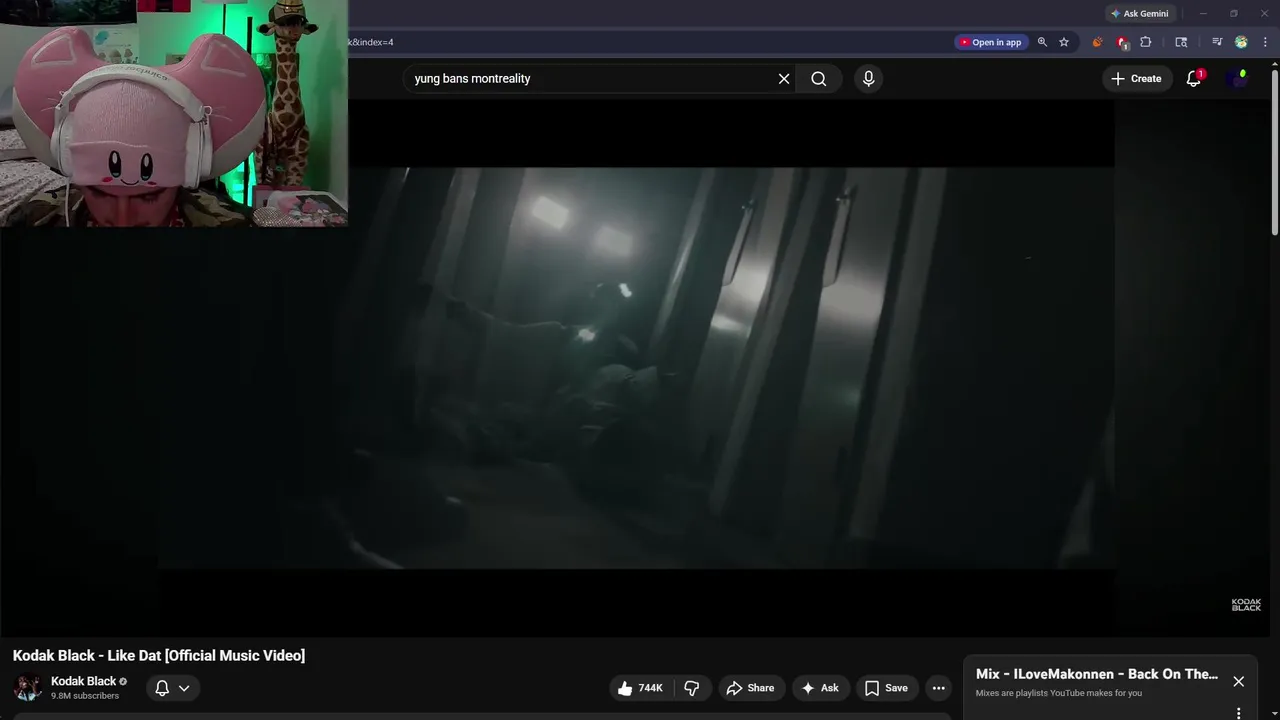Open the browser Extensions puzzle icon
Image resolution: width=1280 pixels, height=720 pixels.
(1146, 42)
